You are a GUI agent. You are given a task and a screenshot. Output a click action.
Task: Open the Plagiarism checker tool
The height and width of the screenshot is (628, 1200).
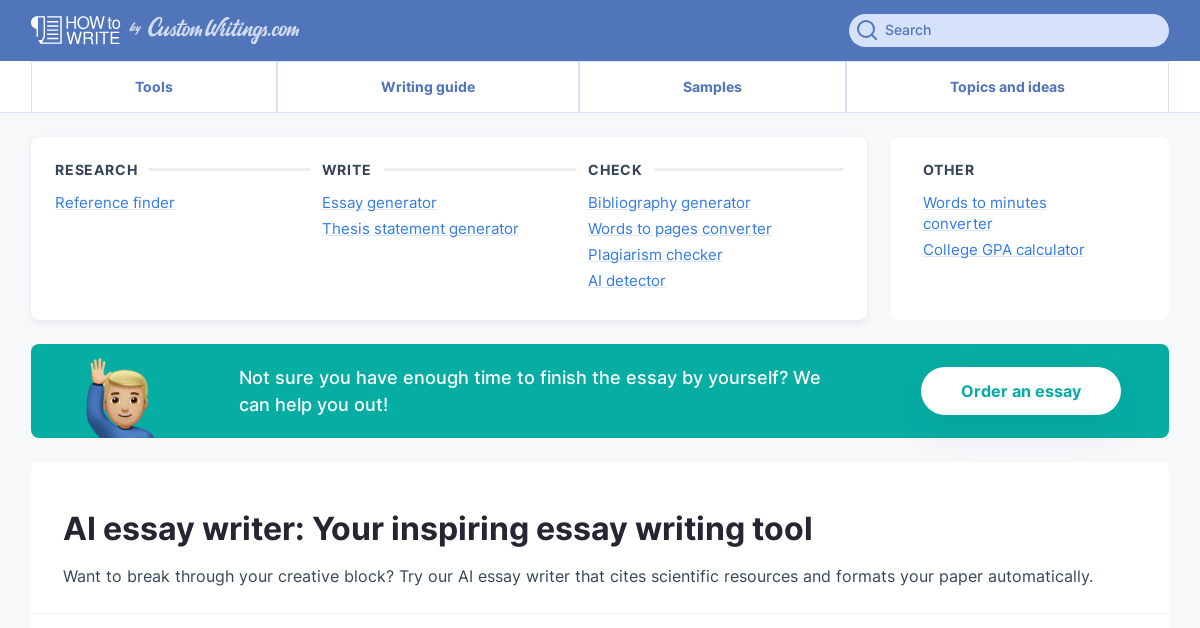(x=655, y=255)
